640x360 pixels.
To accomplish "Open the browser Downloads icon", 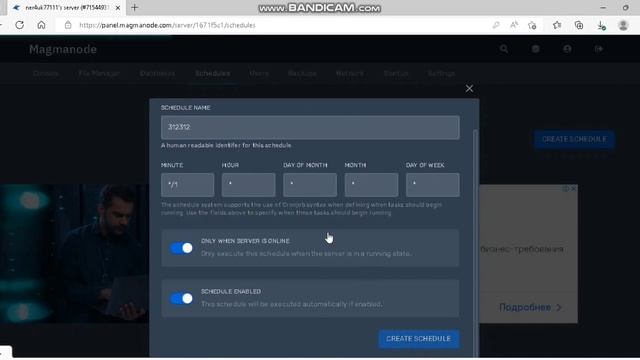I will pyautogui.click(x=601, y=25).
